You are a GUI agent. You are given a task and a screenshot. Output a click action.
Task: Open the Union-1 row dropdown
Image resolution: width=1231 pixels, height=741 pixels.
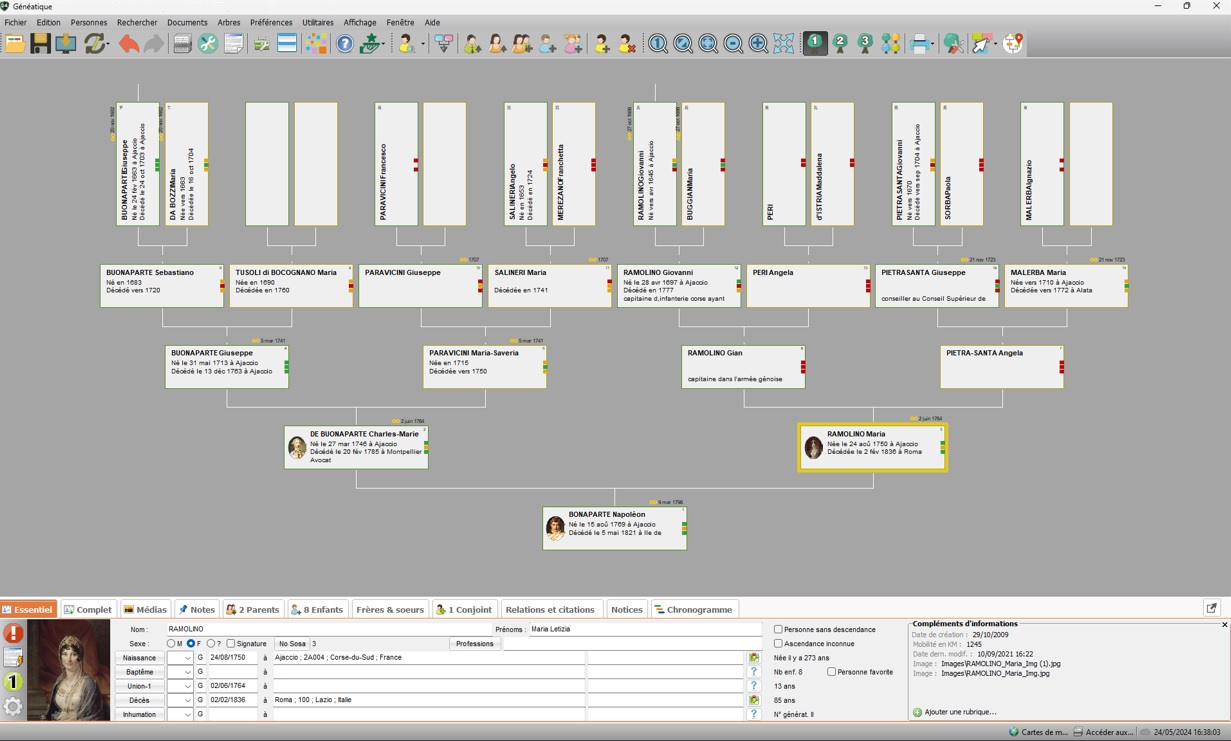[180, 686]
